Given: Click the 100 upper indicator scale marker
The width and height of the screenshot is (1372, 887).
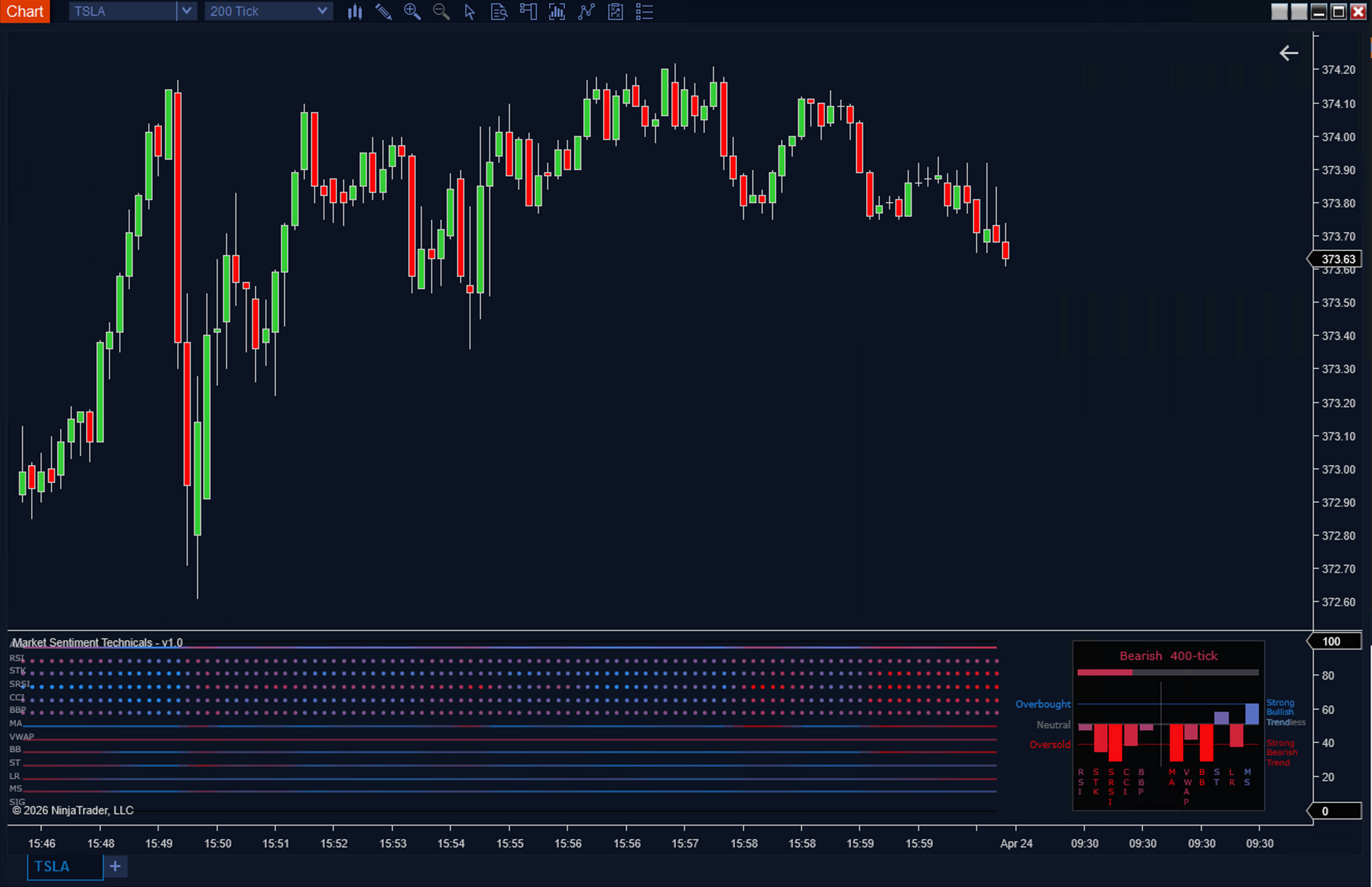Looking at the screenshot, I should pyautogui.click(x=1335, y=641).
